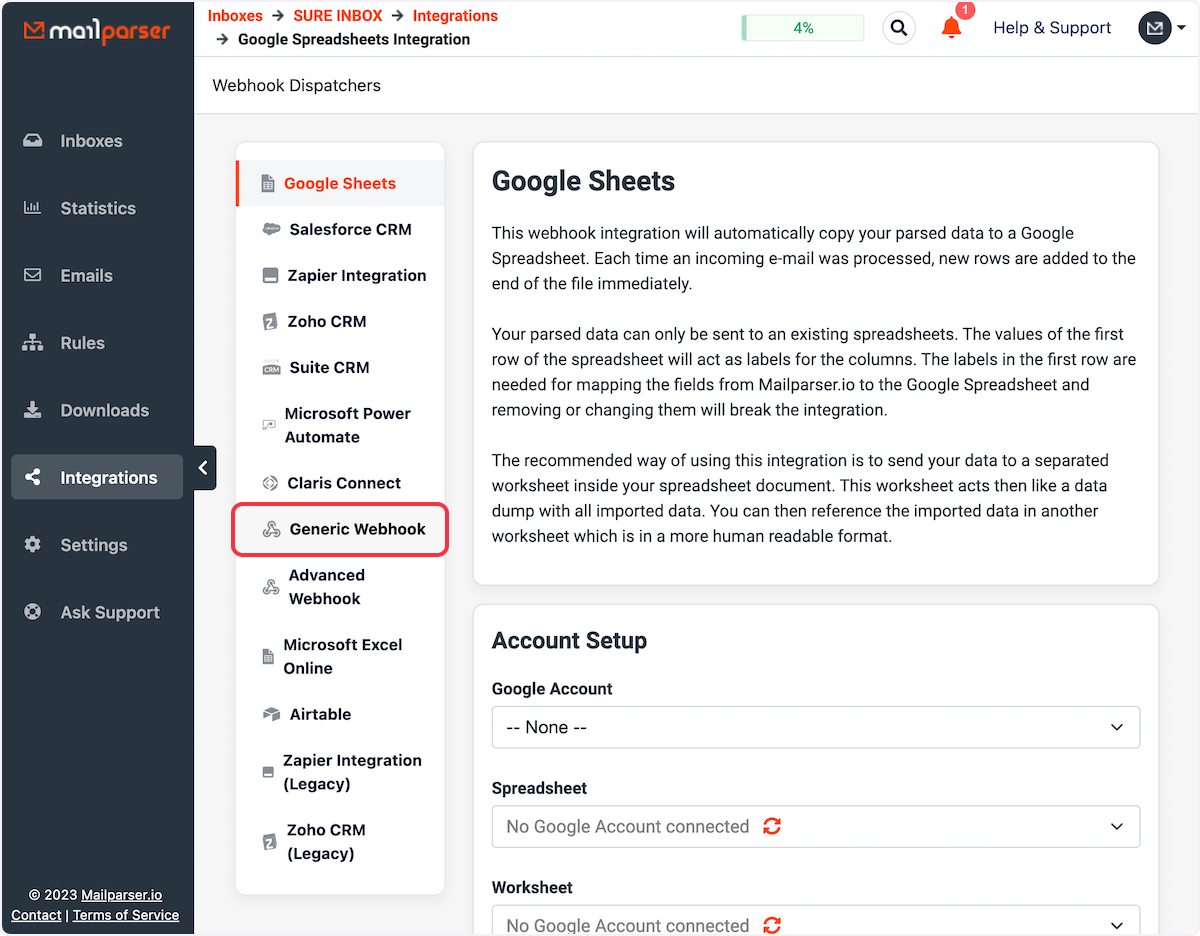Select Downloads in the sidebar
Viewport: 1200px width, 936px height.
[x=97, y=410]
